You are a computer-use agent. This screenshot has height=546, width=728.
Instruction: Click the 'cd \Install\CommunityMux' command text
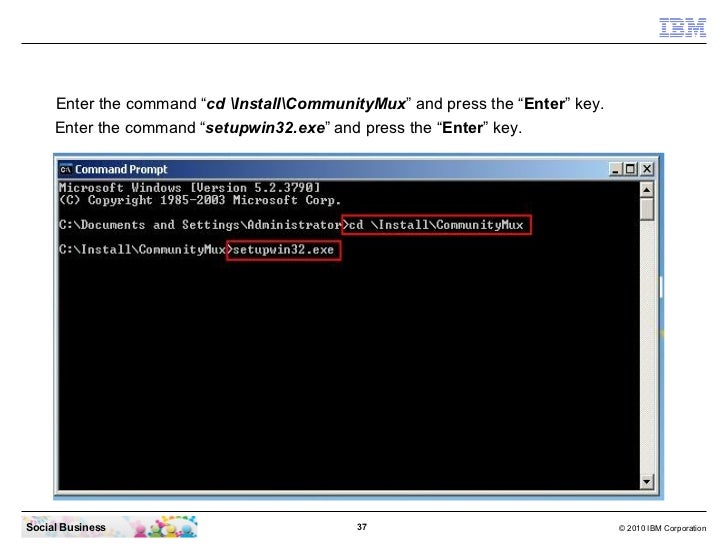tap(436, 225)
